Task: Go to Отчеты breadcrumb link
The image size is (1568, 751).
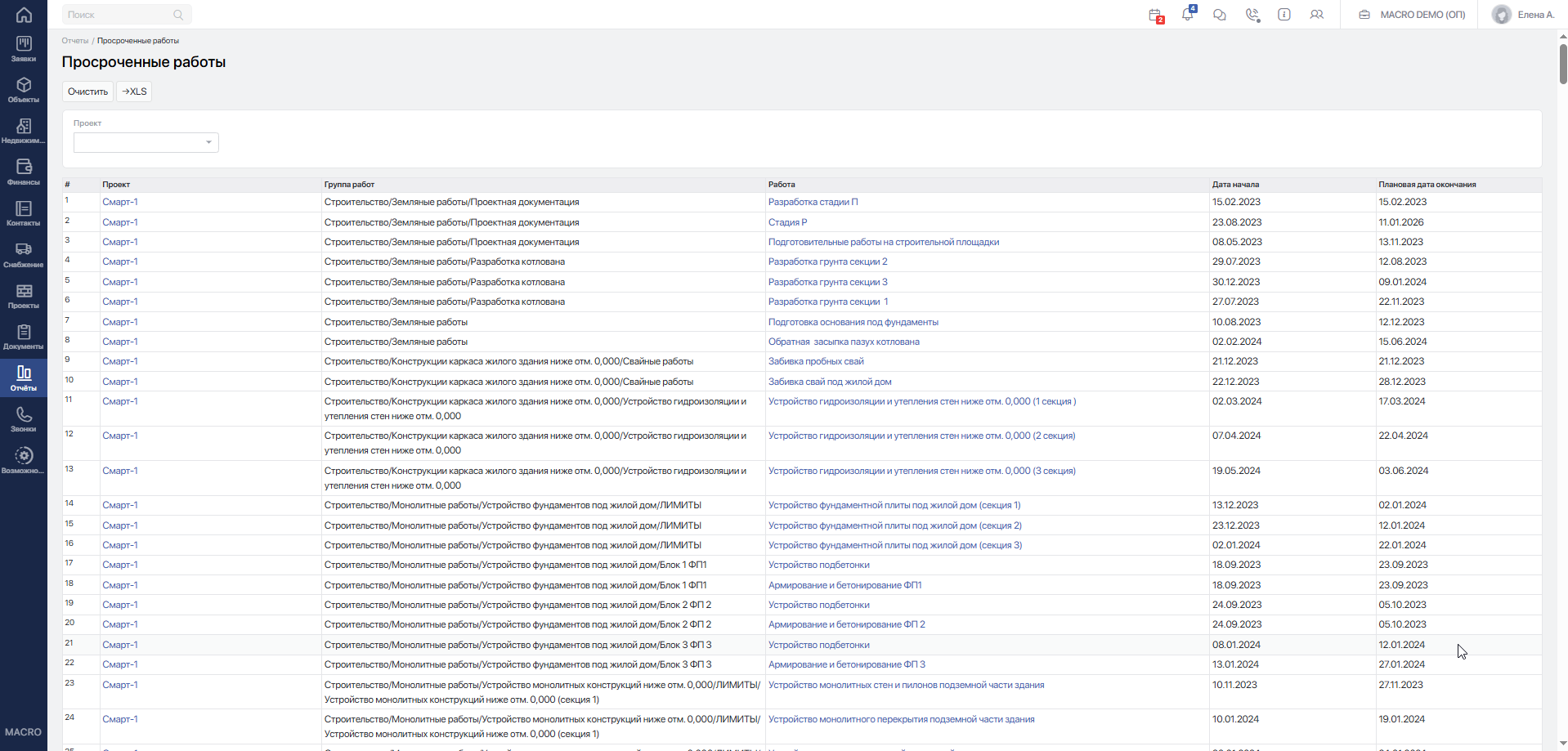Action: click(75, 41)
